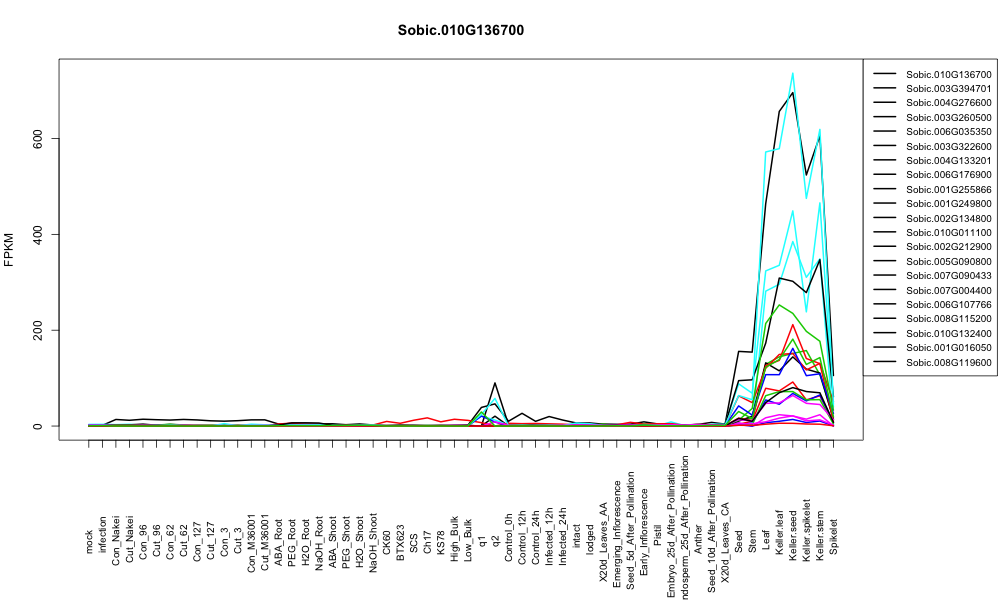Viewport: 1000px width, 600px height.
Task: Select legend entry Sobic.008G119600
Action: click(x=948, y=362)
